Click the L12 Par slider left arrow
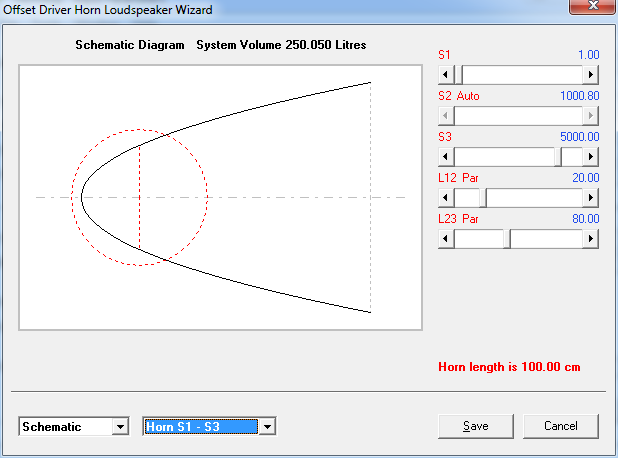Screen dimensions: 618x458 446,197
